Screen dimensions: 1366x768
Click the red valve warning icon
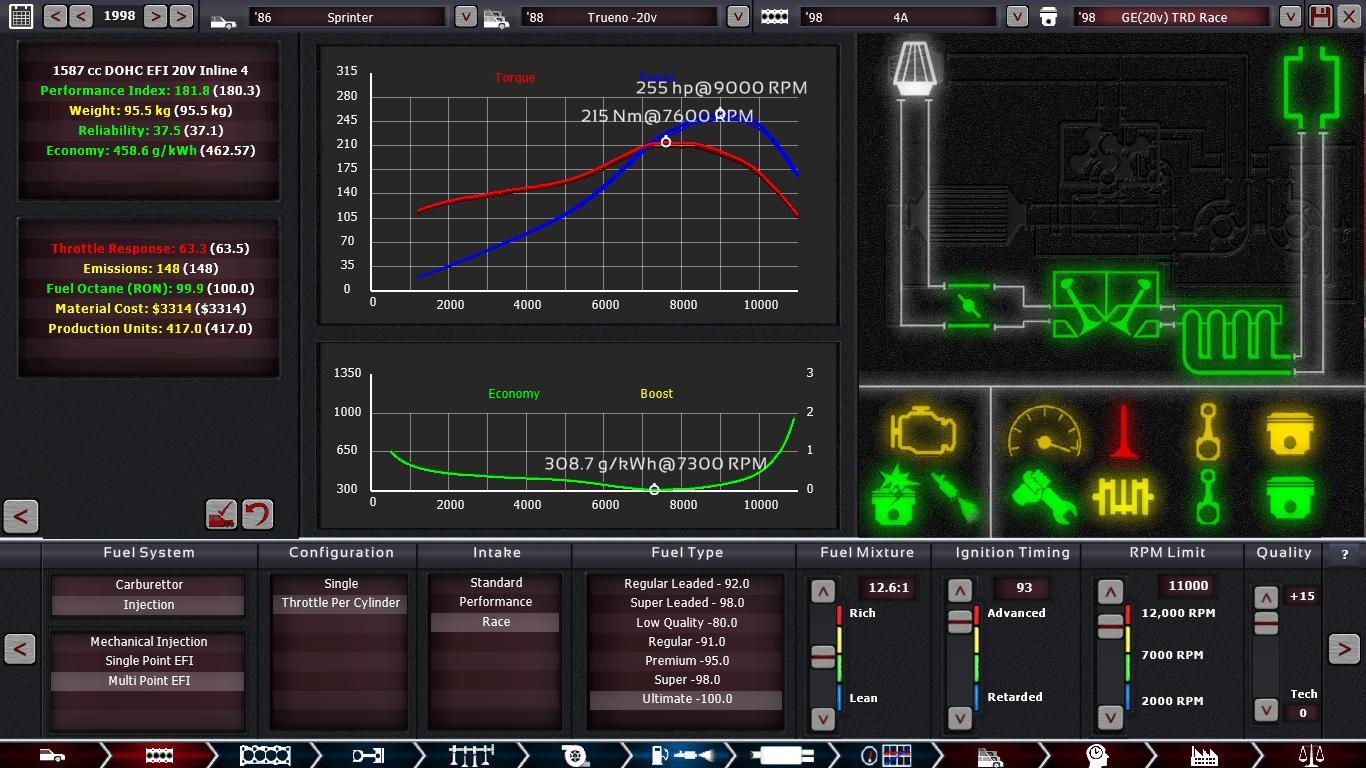click(x=1125, y=432)
